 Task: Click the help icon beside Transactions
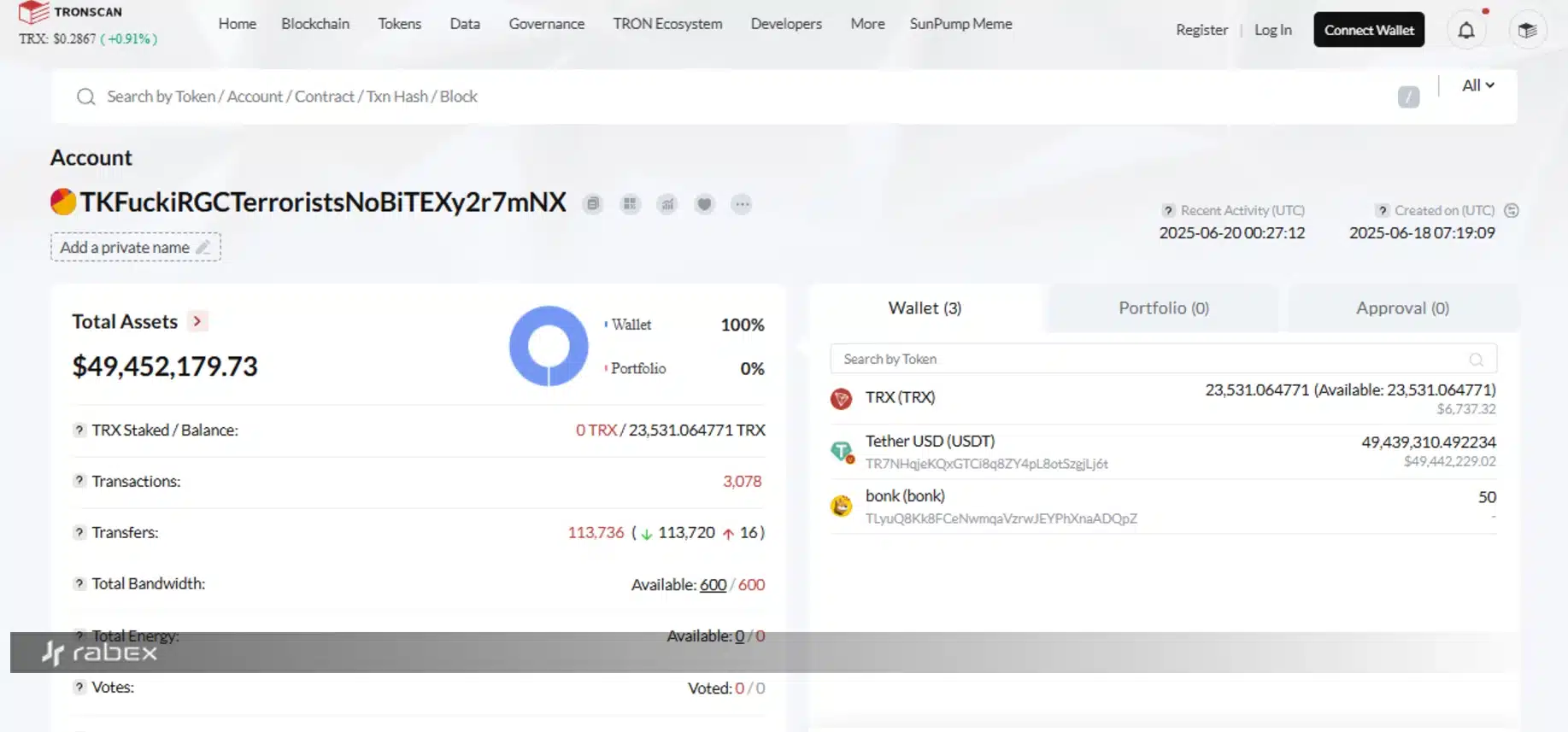[x=79, y=481]
